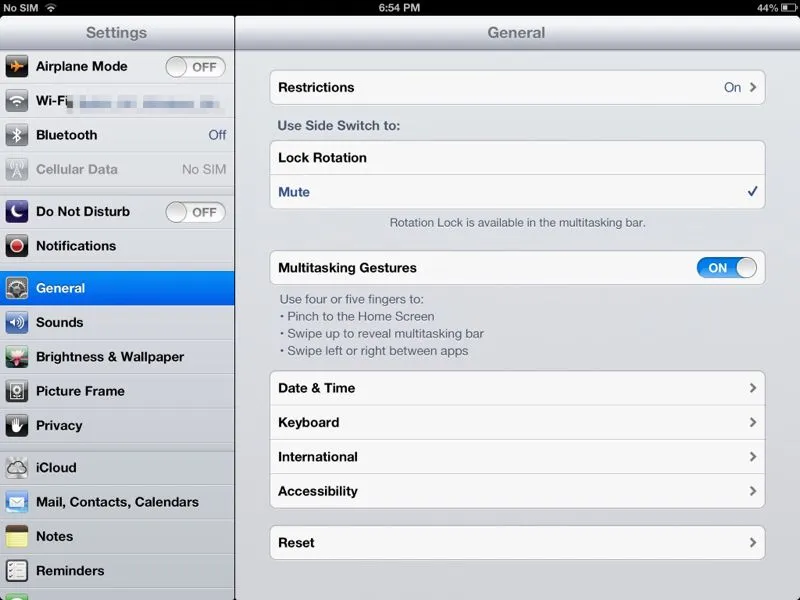Select Lock Rotation for side switch

tap(516, 158)
